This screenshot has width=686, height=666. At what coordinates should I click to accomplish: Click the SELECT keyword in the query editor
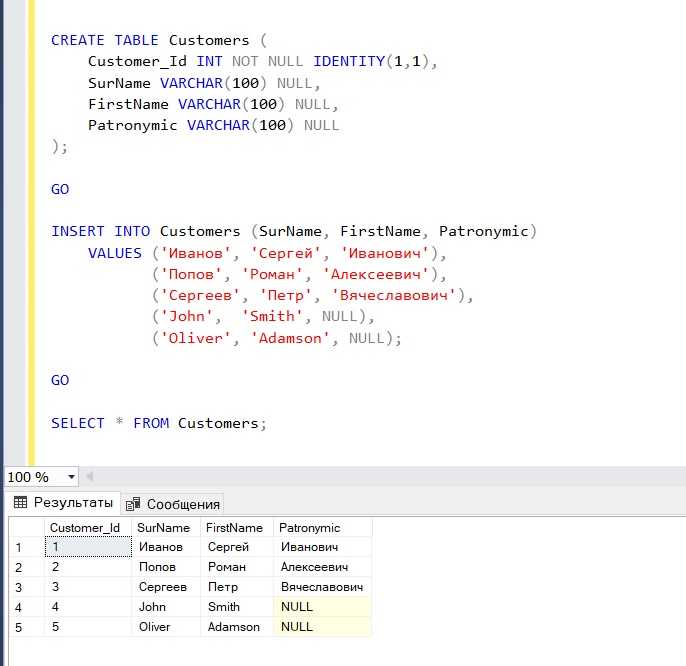pyautogui.click(x=78, y=423)
